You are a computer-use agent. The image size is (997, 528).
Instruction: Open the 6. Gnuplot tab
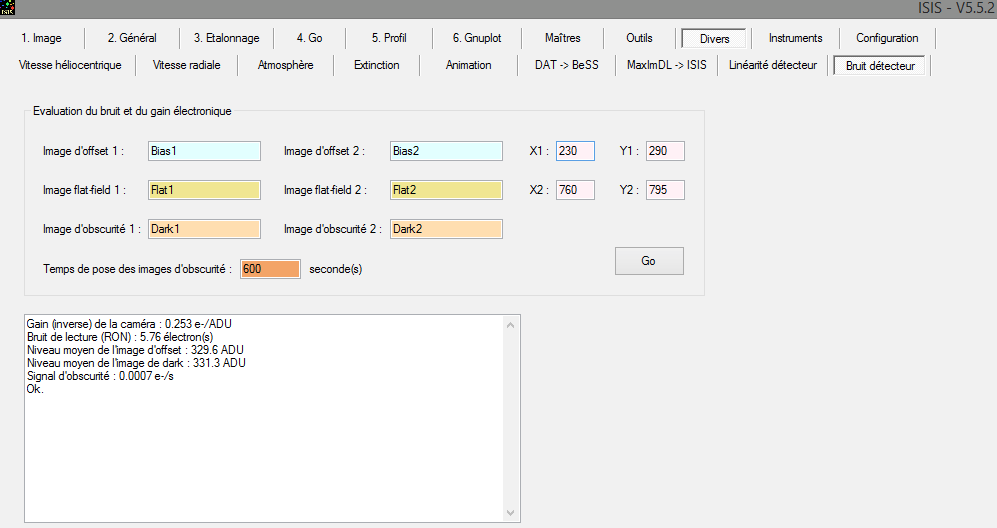coord(476,39)
